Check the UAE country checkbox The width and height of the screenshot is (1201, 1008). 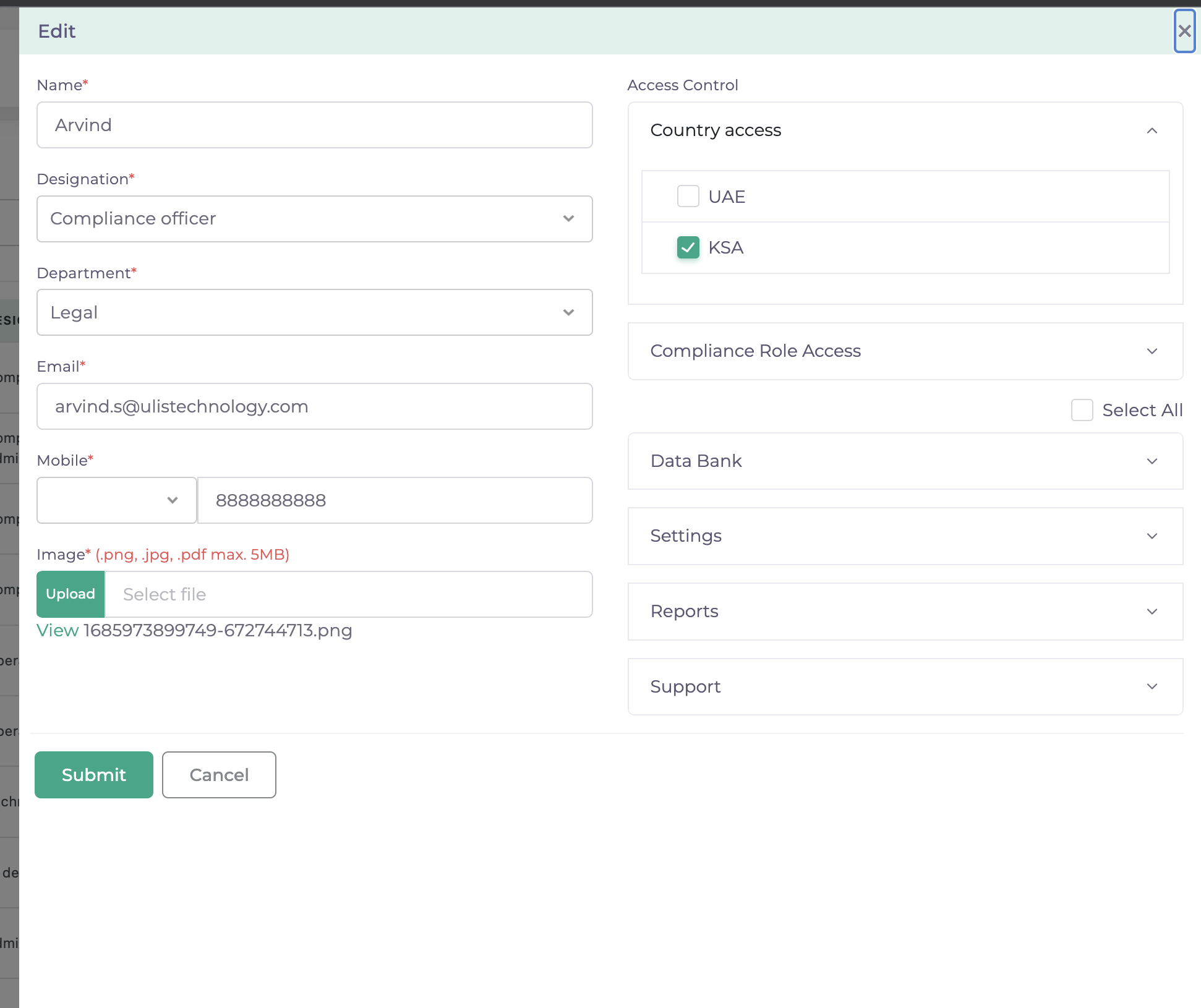(688, 197)
